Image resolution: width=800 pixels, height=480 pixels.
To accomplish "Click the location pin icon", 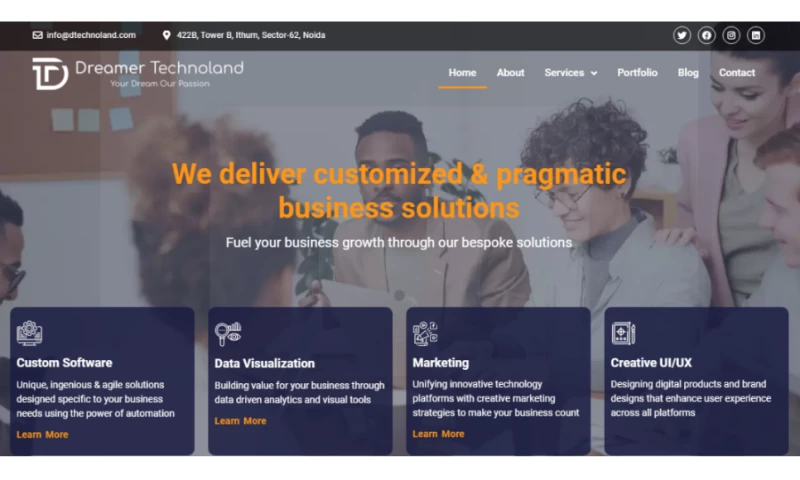I will coord(166,35).
